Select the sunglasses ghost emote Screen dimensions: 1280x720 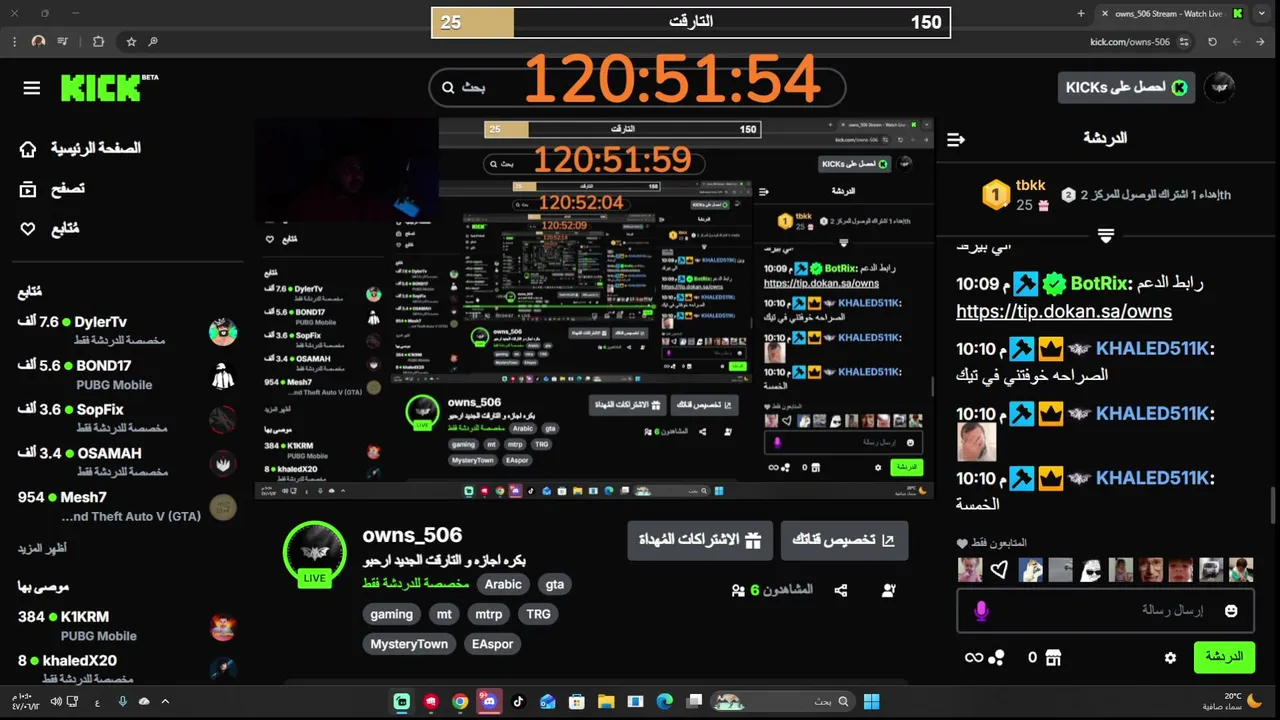[1090, 571]
